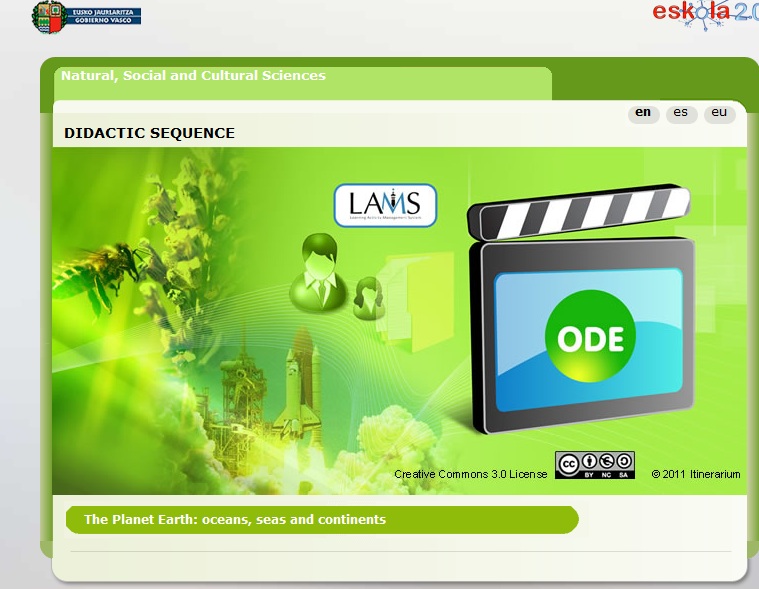The width and height of the screenshot is (759, 589).
Task: Click the green ODE circle
Action: (590, 338)
